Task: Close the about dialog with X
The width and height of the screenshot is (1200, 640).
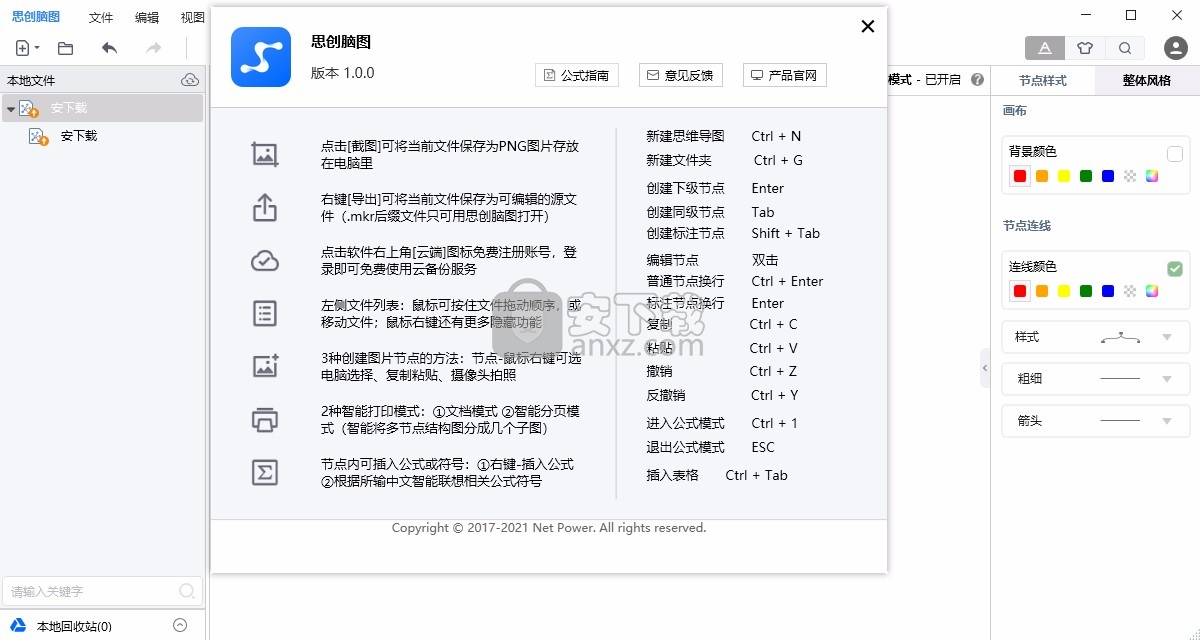Action: [x=868, y=27]
